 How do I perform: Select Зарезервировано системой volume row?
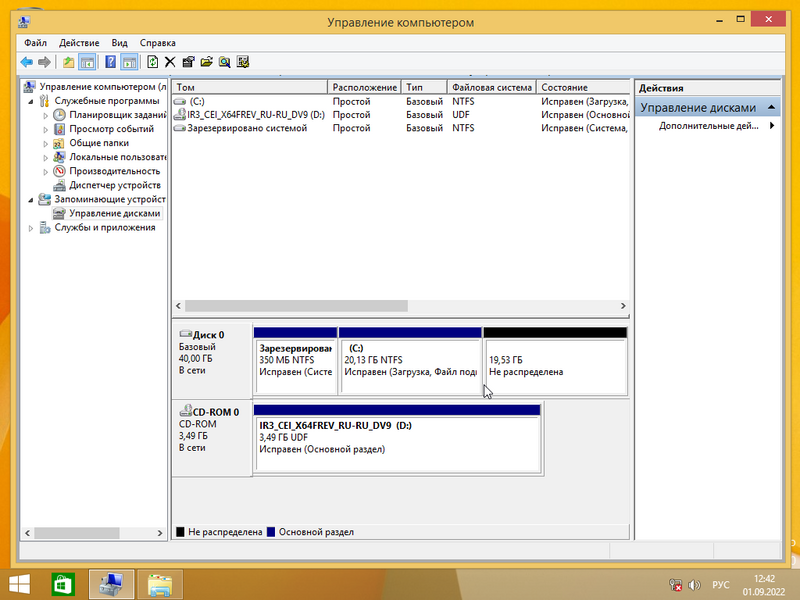click(x=401, y=128)
